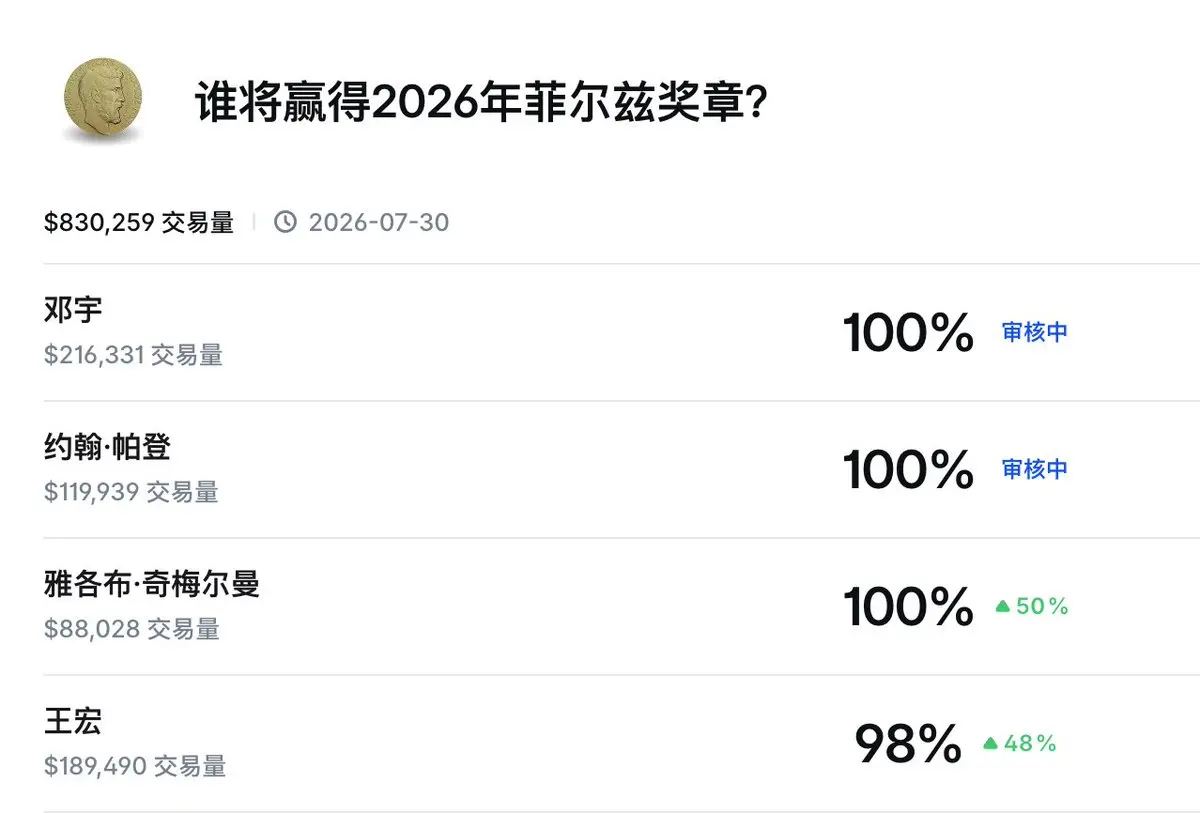Click 审核中 status for 约翰·帕登
Image resolution: width=1200 pixels, height=813 pixels.
pos(1035,469)
